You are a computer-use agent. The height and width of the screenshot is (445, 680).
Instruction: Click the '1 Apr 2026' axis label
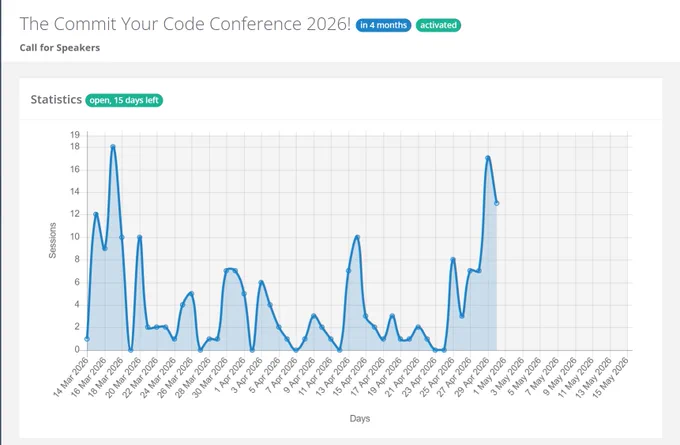[229, 375]
